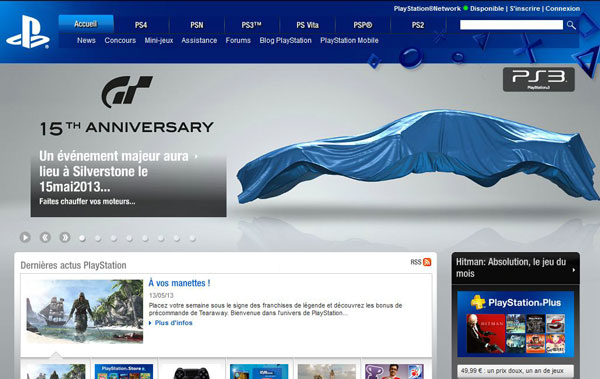Viewport: 600px width, 379px height.
Task: Click the covered blue car image
Action: (417, 156)
